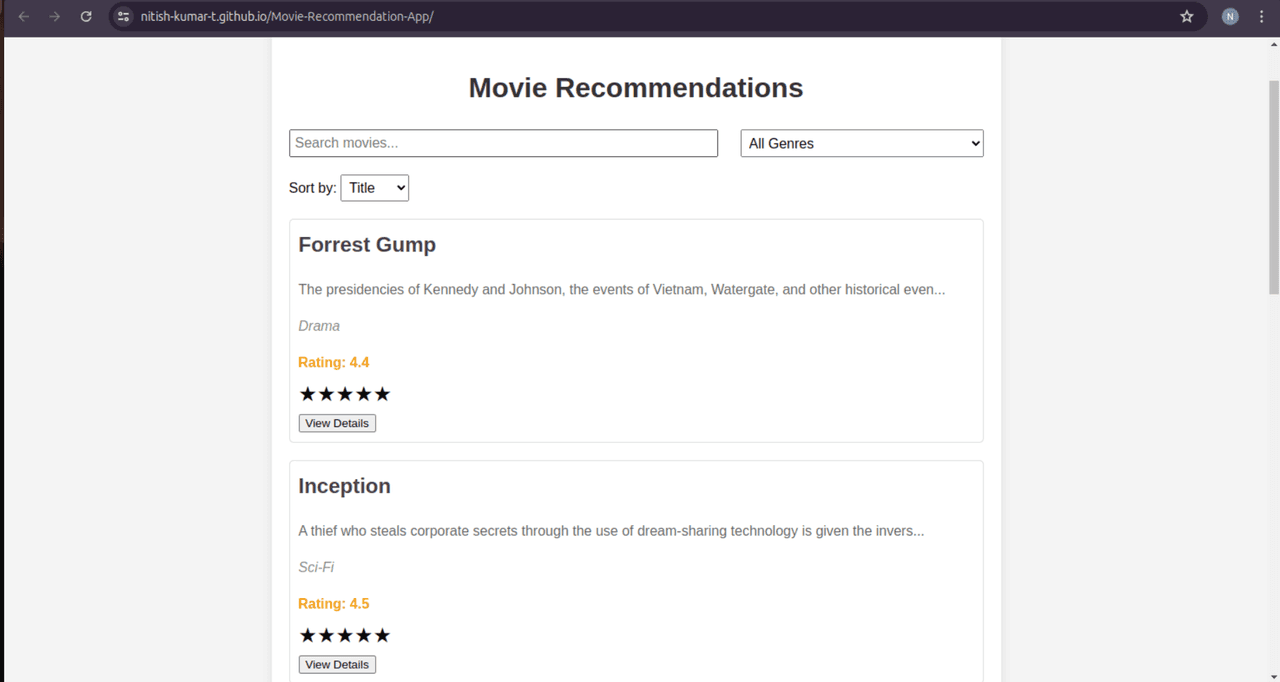Screen dimensions: 1280x682
Task: Click the first star of Forrest Gump rating
Action: click(308, 394)
